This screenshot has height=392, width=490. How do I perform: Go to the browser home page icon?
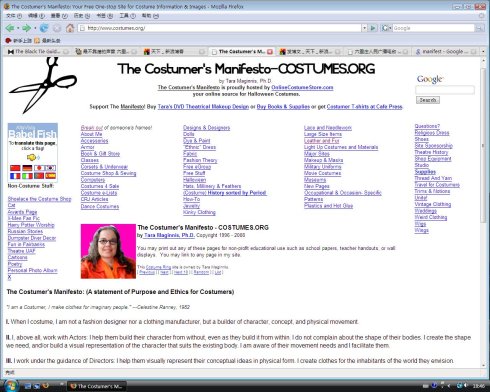tap(70, 28)
